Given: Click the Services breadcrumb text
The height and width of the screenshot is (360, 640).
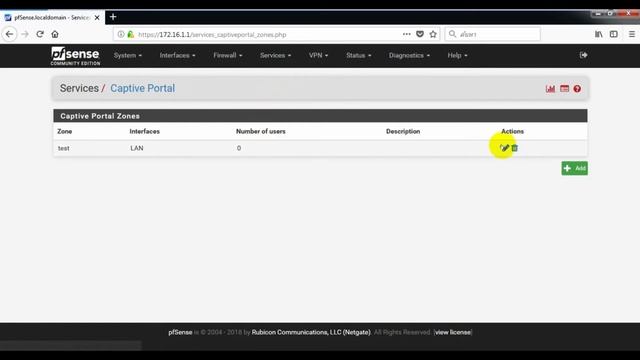Looking at the screenshot, I should 79,88.
